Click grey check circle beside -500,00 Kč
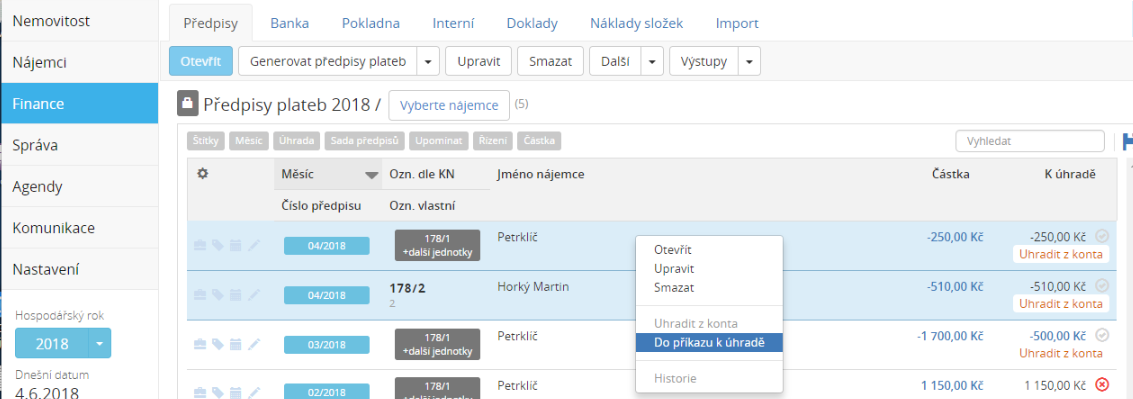Screen dimensions: 1133x399 [1102, 335]
